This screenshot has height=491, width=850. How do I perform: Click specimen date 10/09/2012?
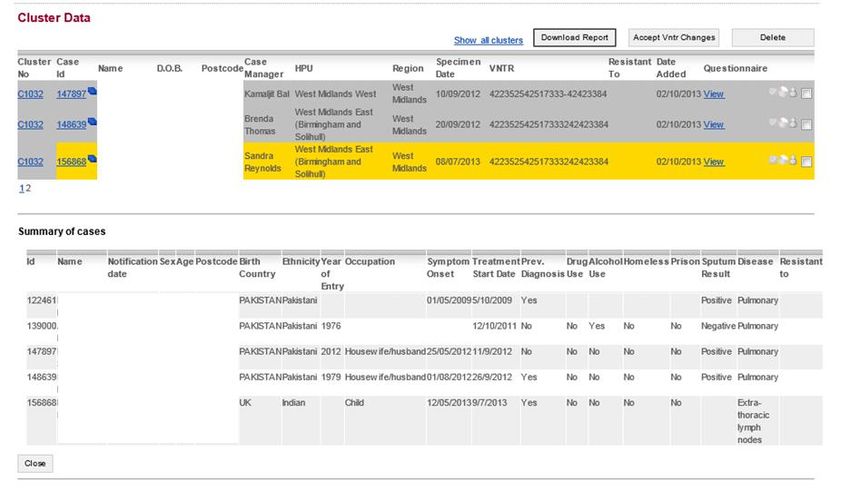[458, 94]
